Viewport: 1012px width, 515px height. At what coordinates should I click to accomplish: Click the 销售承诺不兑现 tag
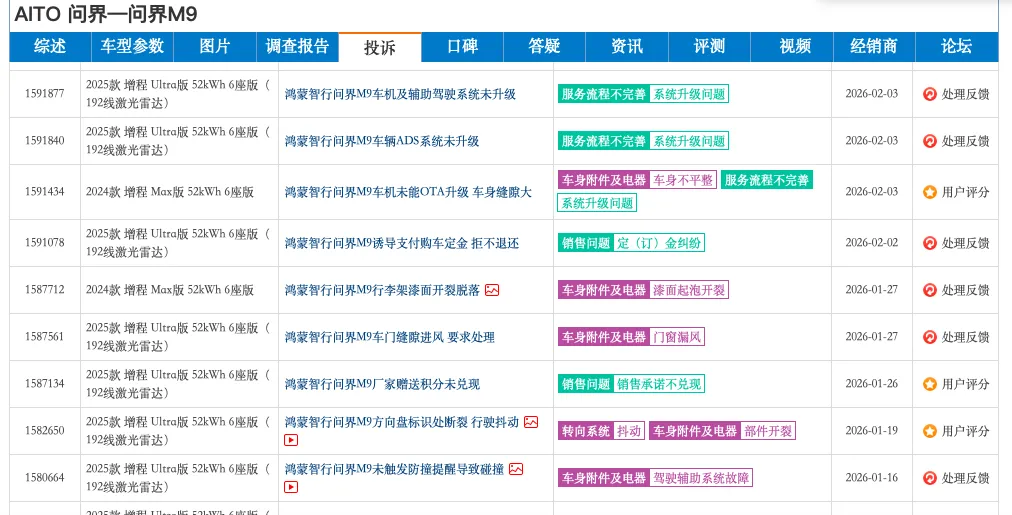658,384
